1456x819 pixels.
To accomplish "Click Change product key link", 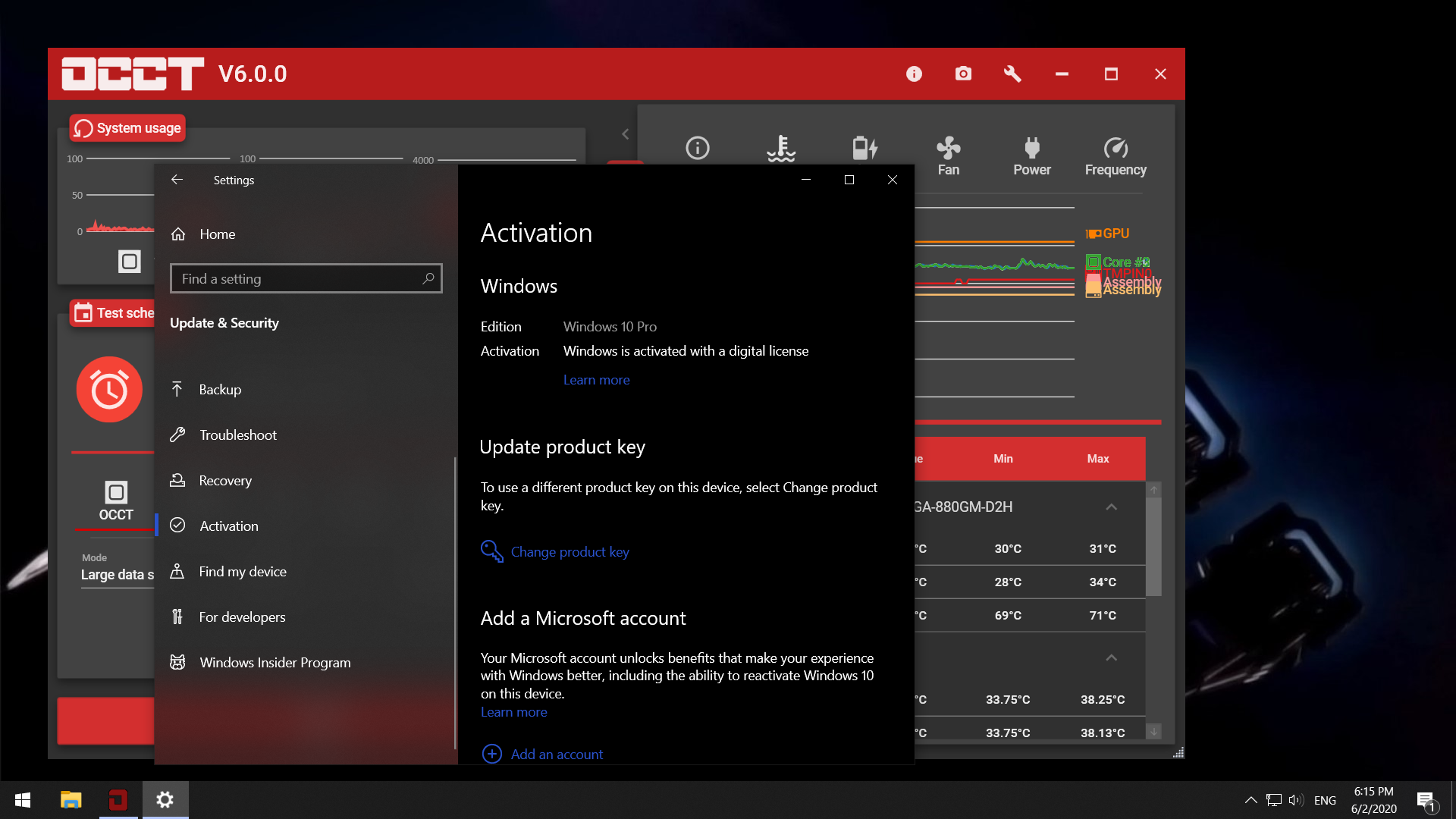I will point(570,552).
